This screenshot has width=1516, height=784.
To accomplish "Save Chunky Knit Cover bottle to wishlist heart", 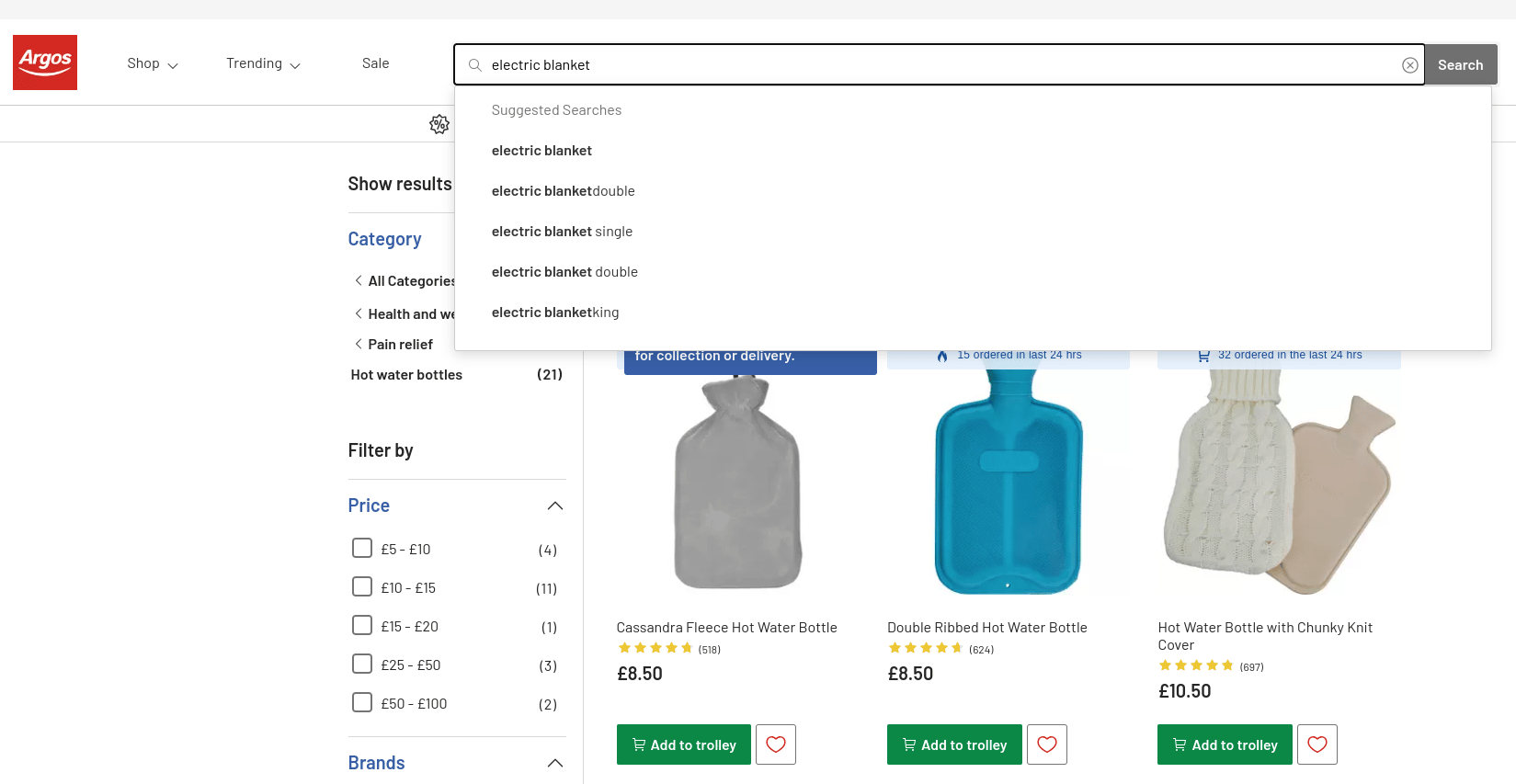I will [1317, 744].
